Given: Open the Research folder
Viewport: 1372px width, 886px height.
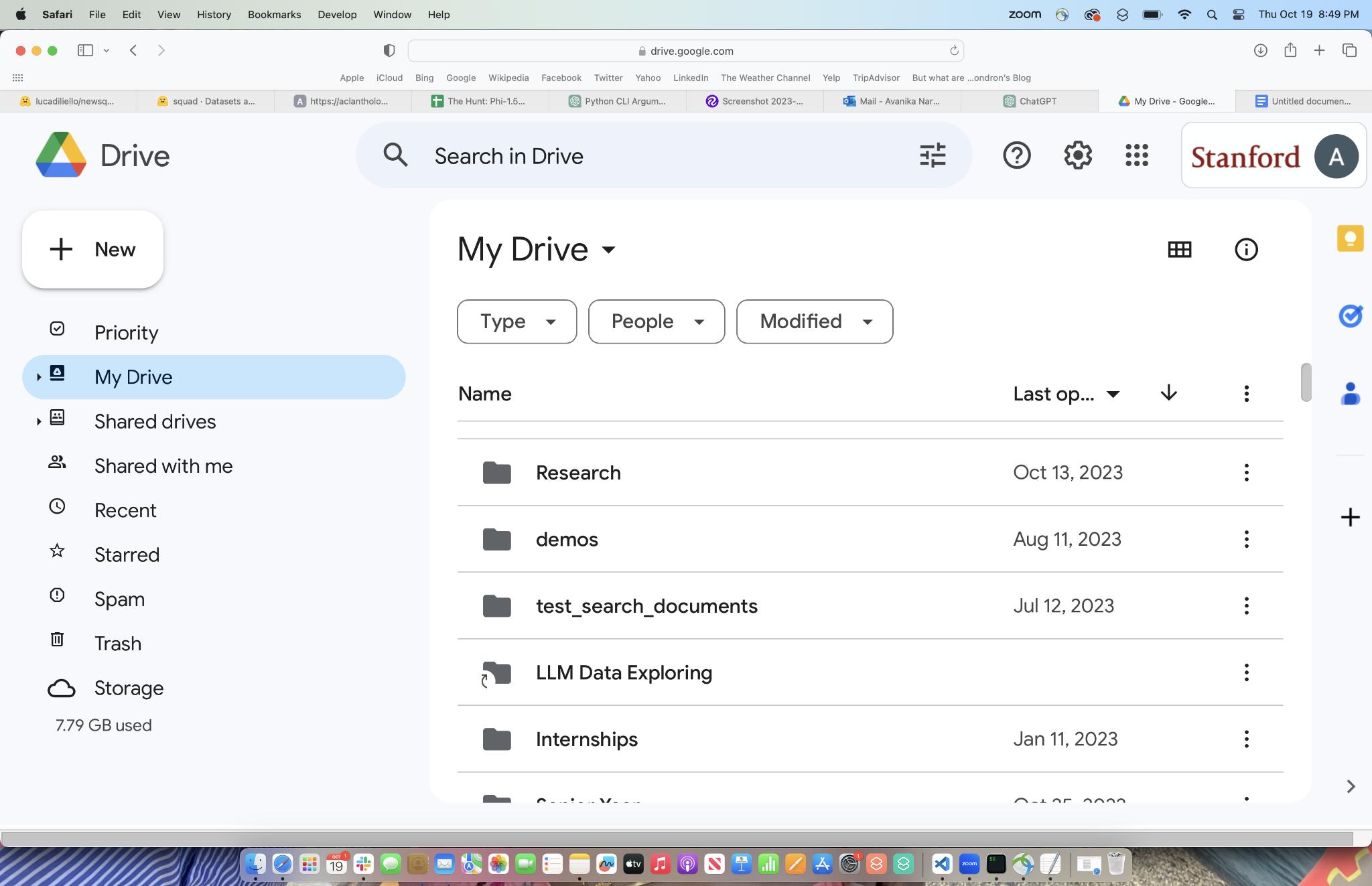Looking at the screenshot, I should coord(578,472).
